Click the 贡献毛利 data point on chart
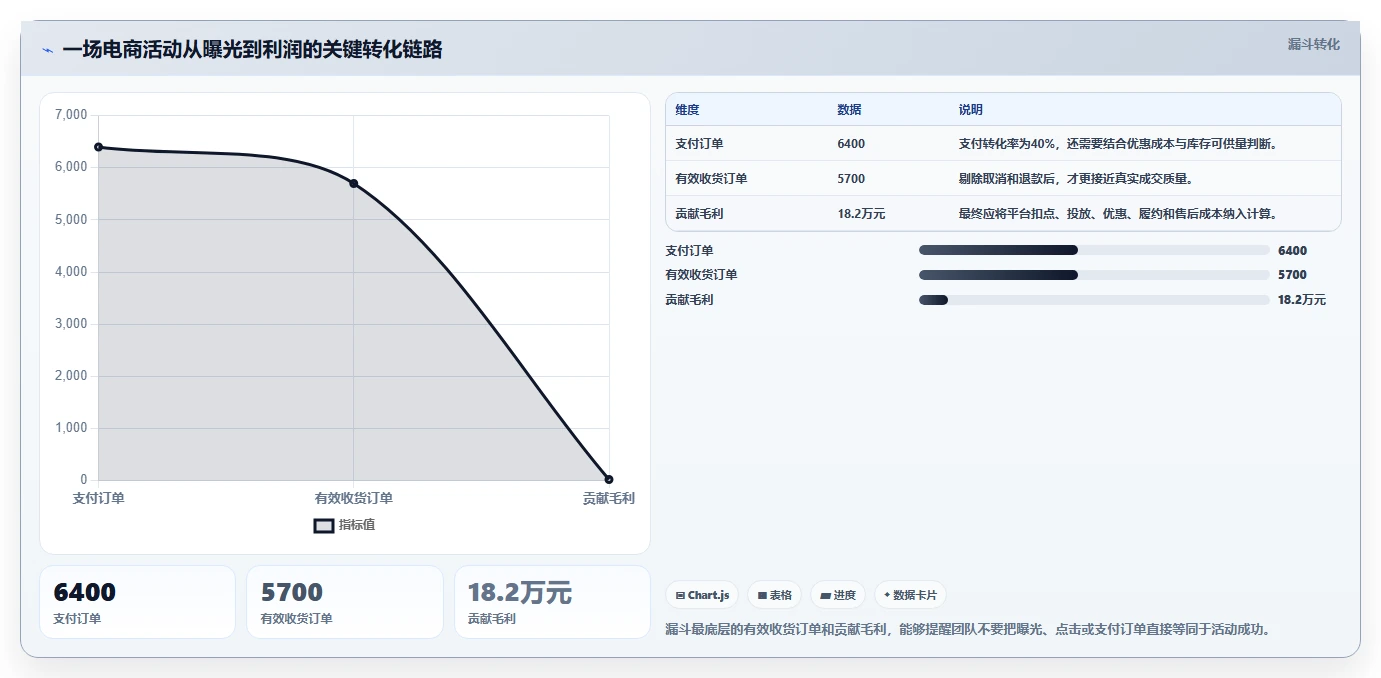The width and height of the screenshot is (1381, 678). pos(609,479)
